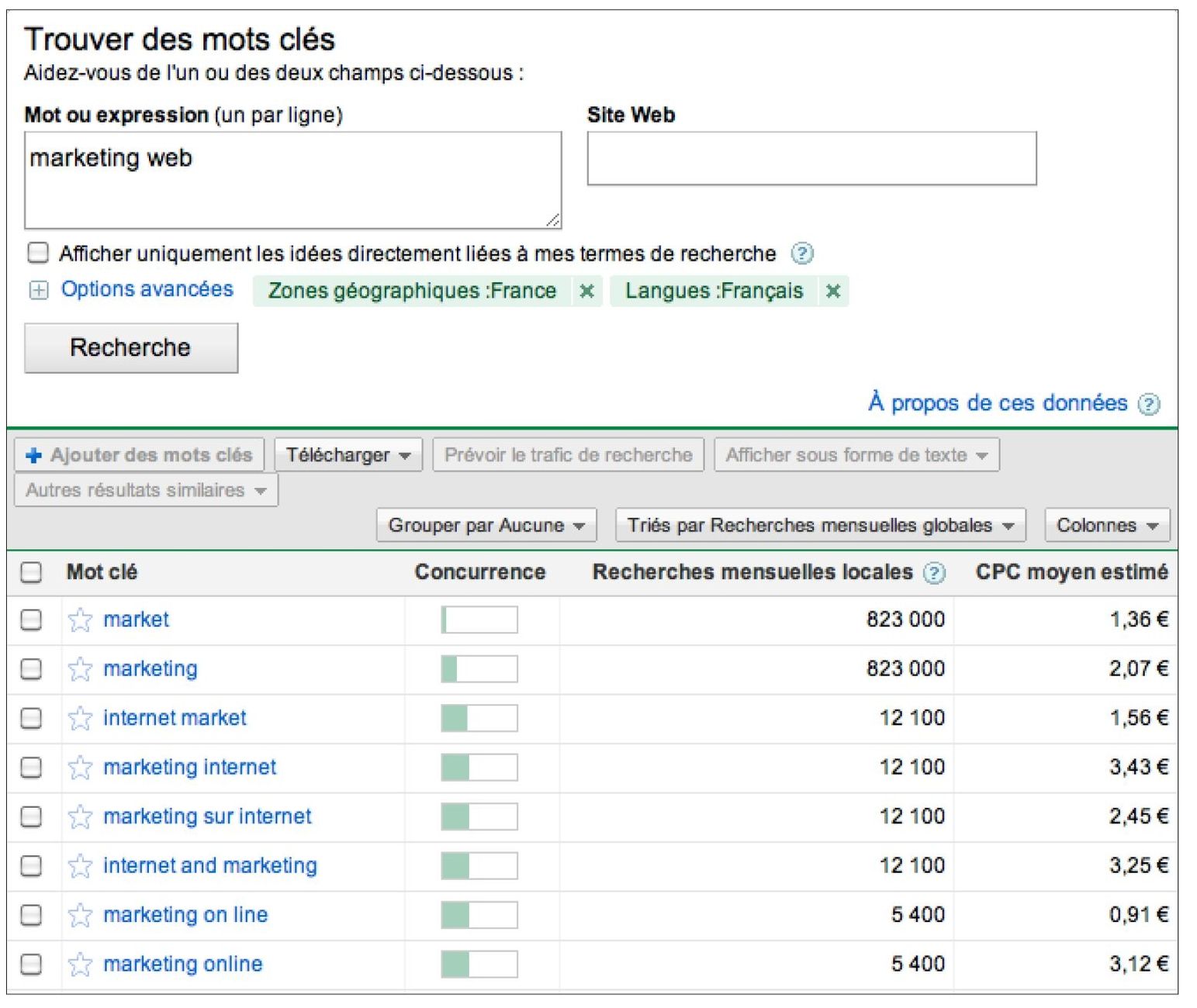Remove the France geographic zone filter
Image resolution: width=1197 pixels, height=1008 pixels.
point(587,292)
